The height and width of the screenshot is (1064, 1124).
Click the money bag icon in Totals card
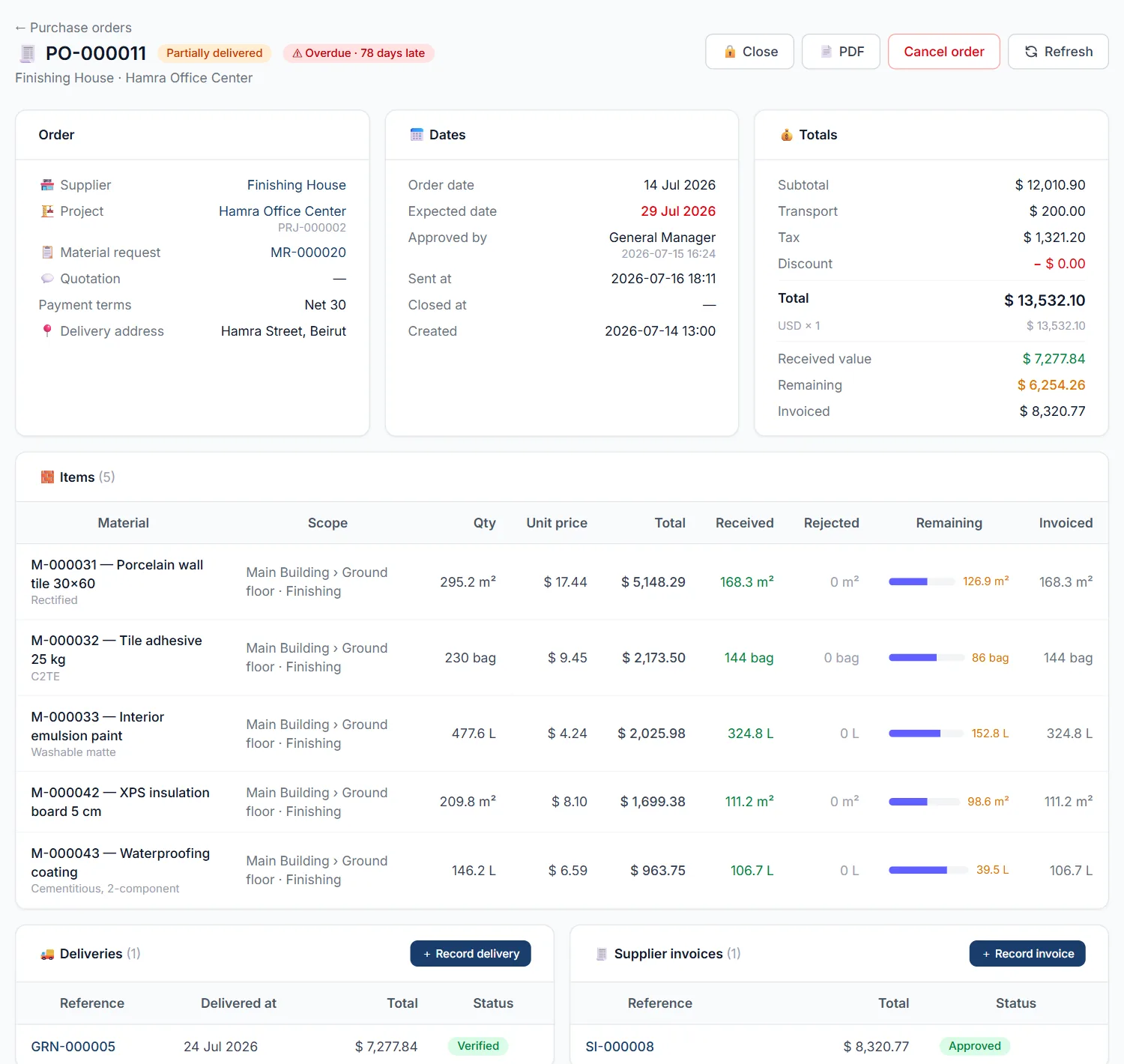point(786,135)
